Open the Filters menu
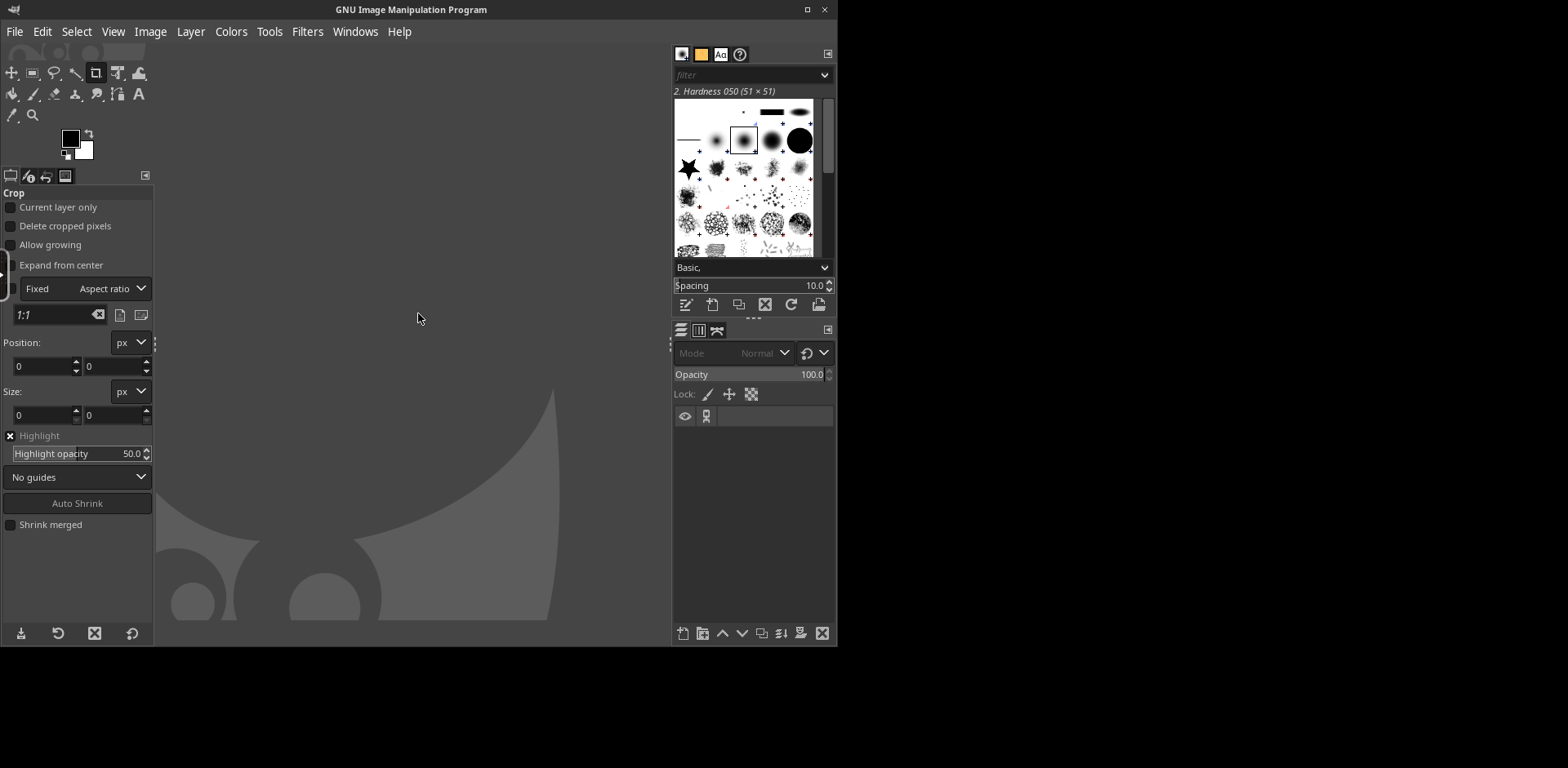1568x768 pixels. pyautogui.click(x=307, y=32)
